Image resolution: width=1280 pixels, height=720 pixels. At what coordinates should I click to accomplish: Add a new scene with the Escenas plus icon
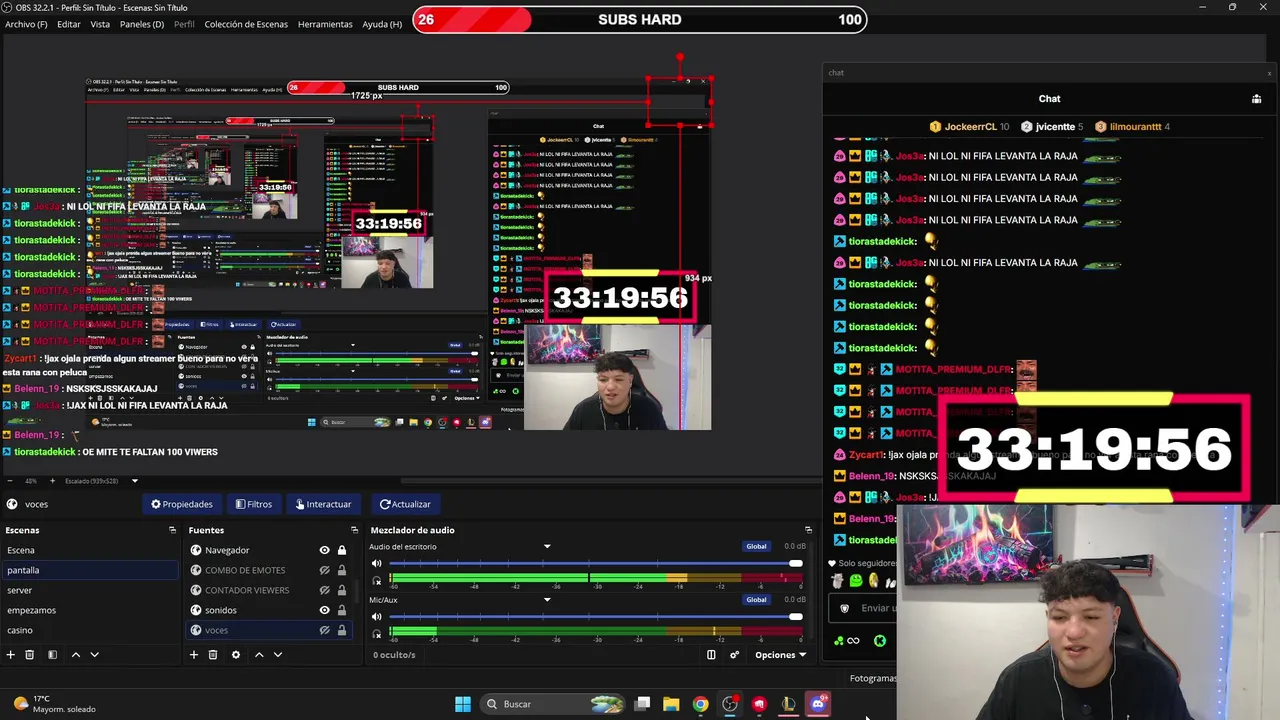pyautogui.click(x=11, y=655)
